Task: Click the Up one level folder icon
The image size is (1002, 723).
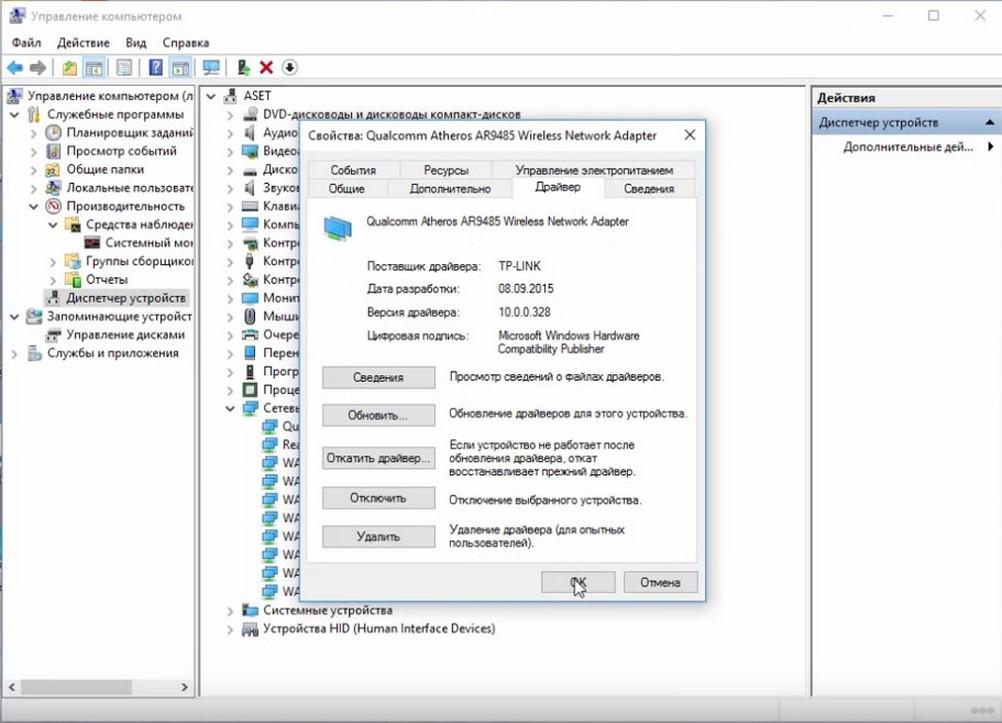Action: [69, 67]
